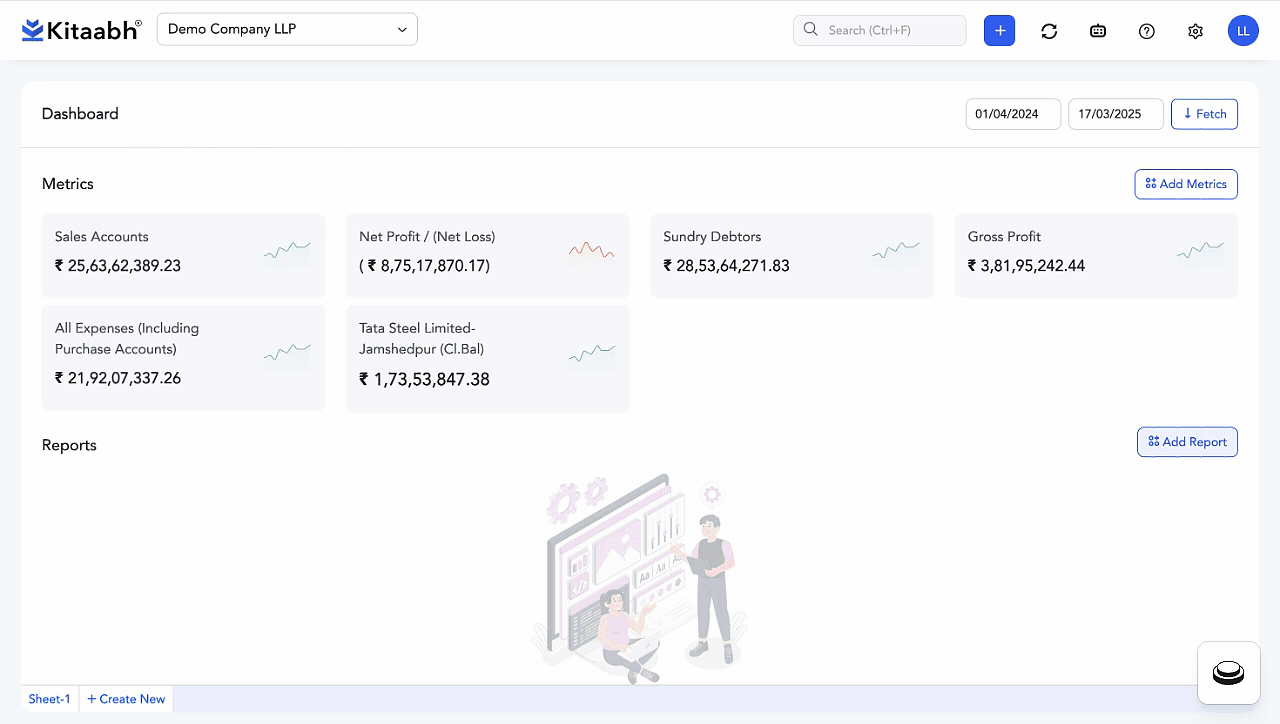Click the Create New sheet tab

126,699
